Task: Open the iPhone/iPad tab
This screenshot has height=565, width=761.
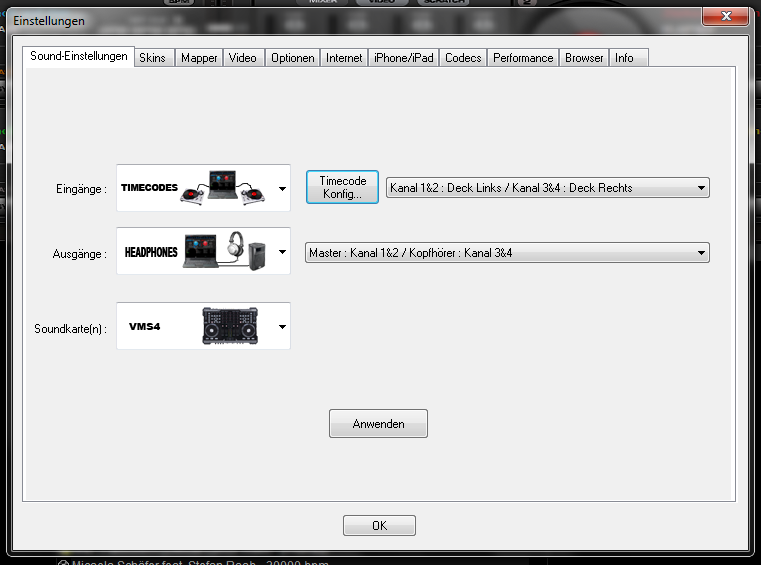Action: (x=403, y=58)
